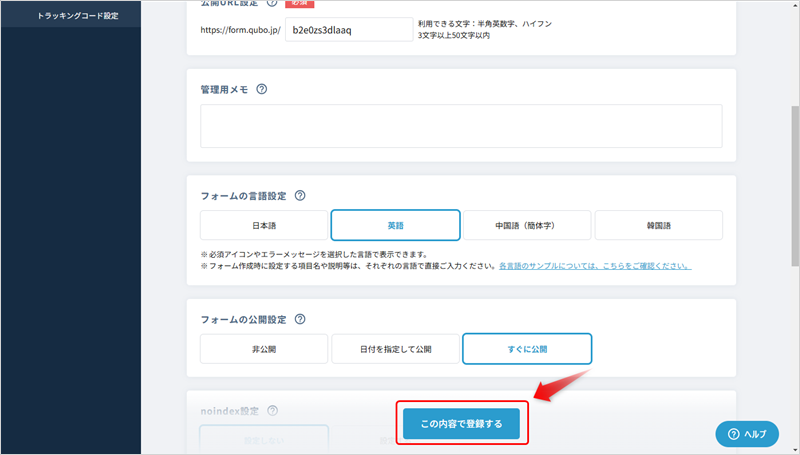Image resolution: width=800 pixels, height=455 pixels.
Task: Open help icon next to フォームの言語設定
Action: click(x=300, y=196)
